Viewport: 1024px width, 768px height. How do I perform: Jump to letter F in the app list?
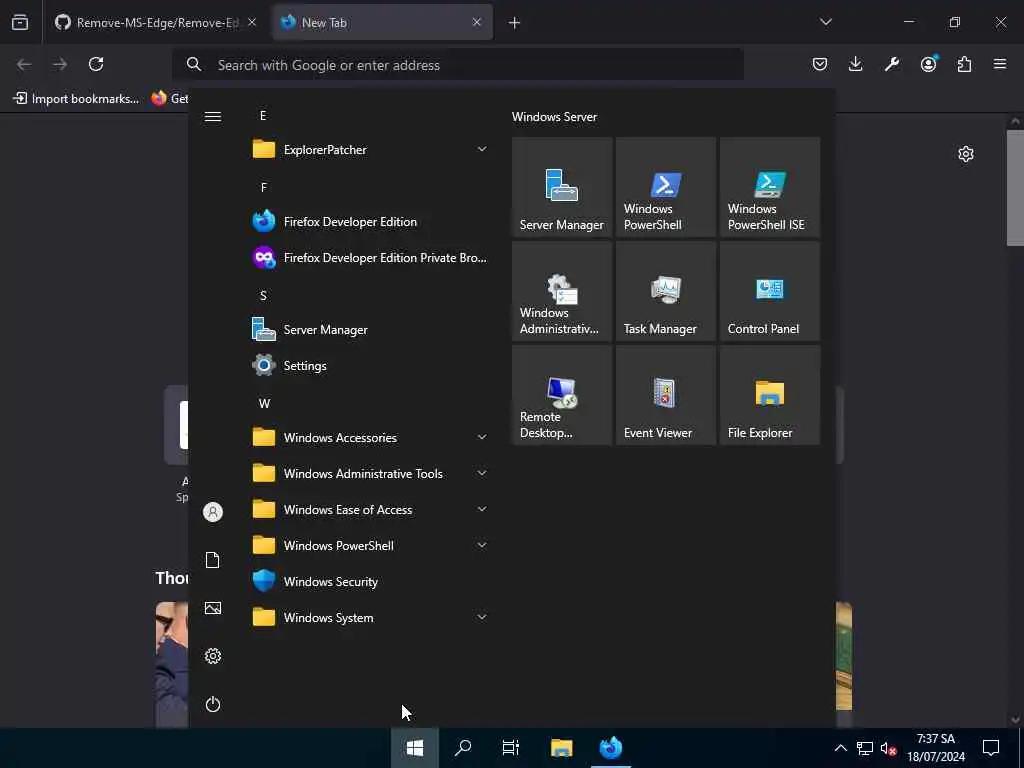click(264, 187)
